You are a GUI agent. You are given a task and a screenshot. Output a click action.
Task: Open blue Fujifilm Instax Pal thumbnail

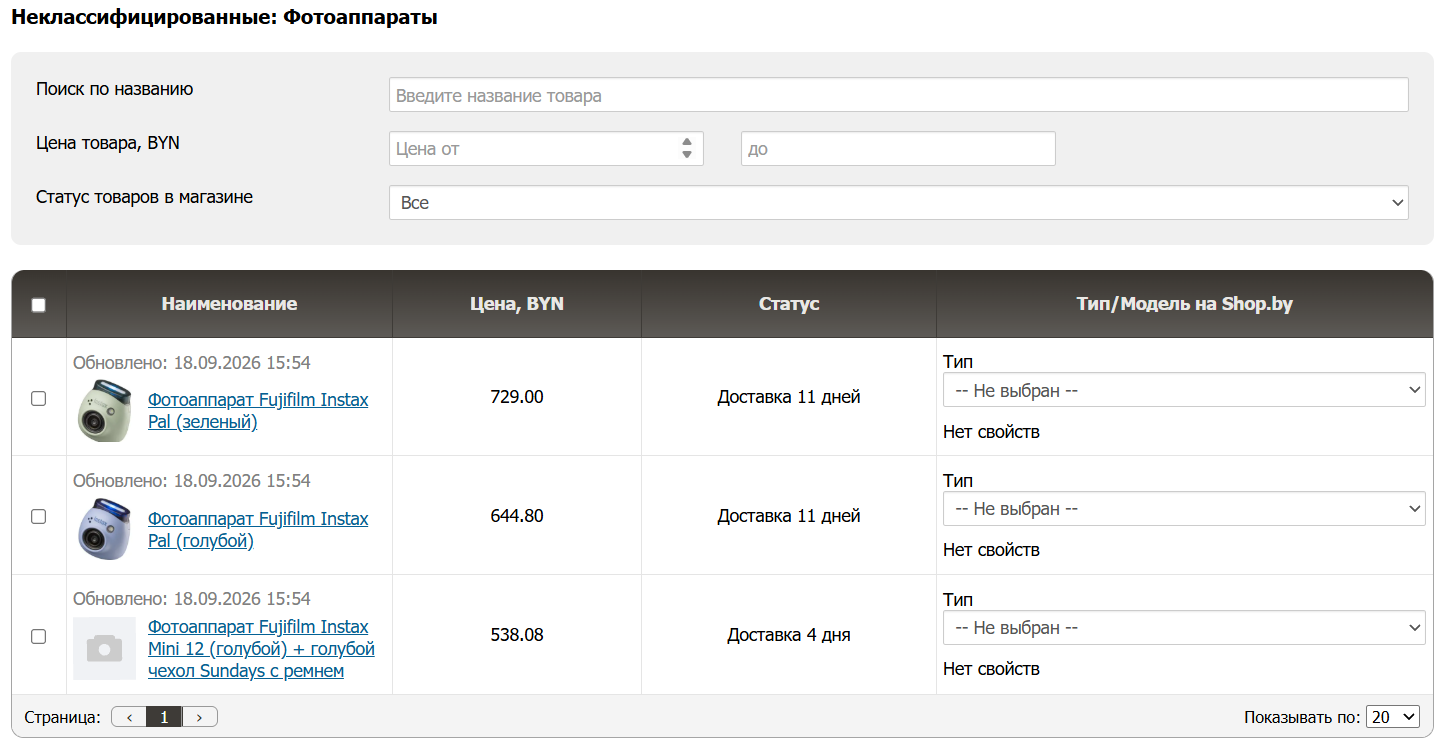click(105, 529)
